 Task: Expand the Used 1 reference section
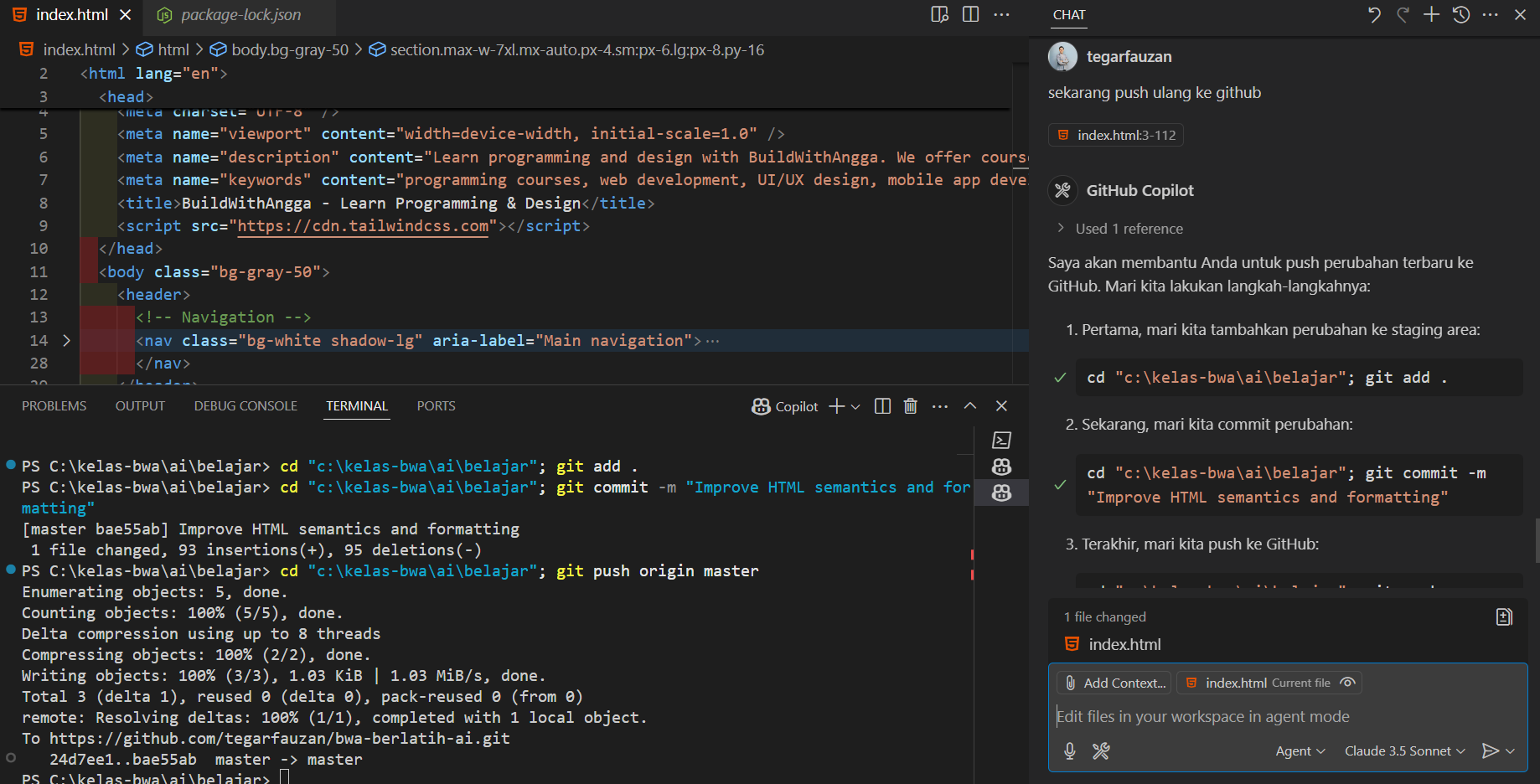pos(1119,229)
